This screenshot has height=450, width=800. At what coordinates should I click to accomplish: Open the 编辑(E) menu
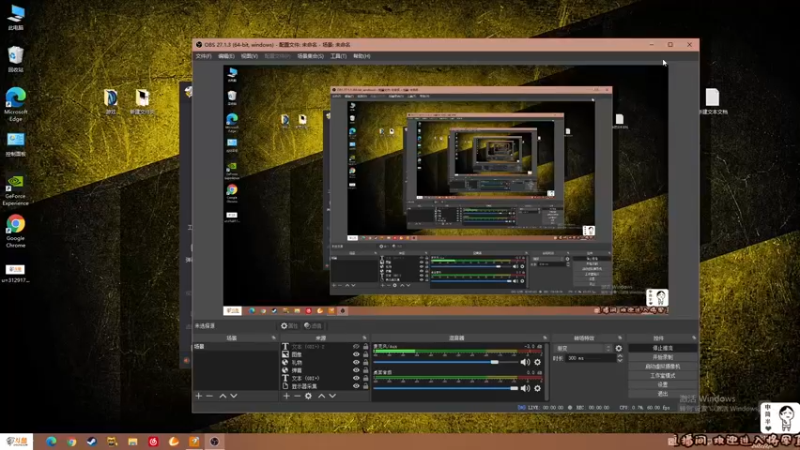pyautogui.click(x=226, y=56)
